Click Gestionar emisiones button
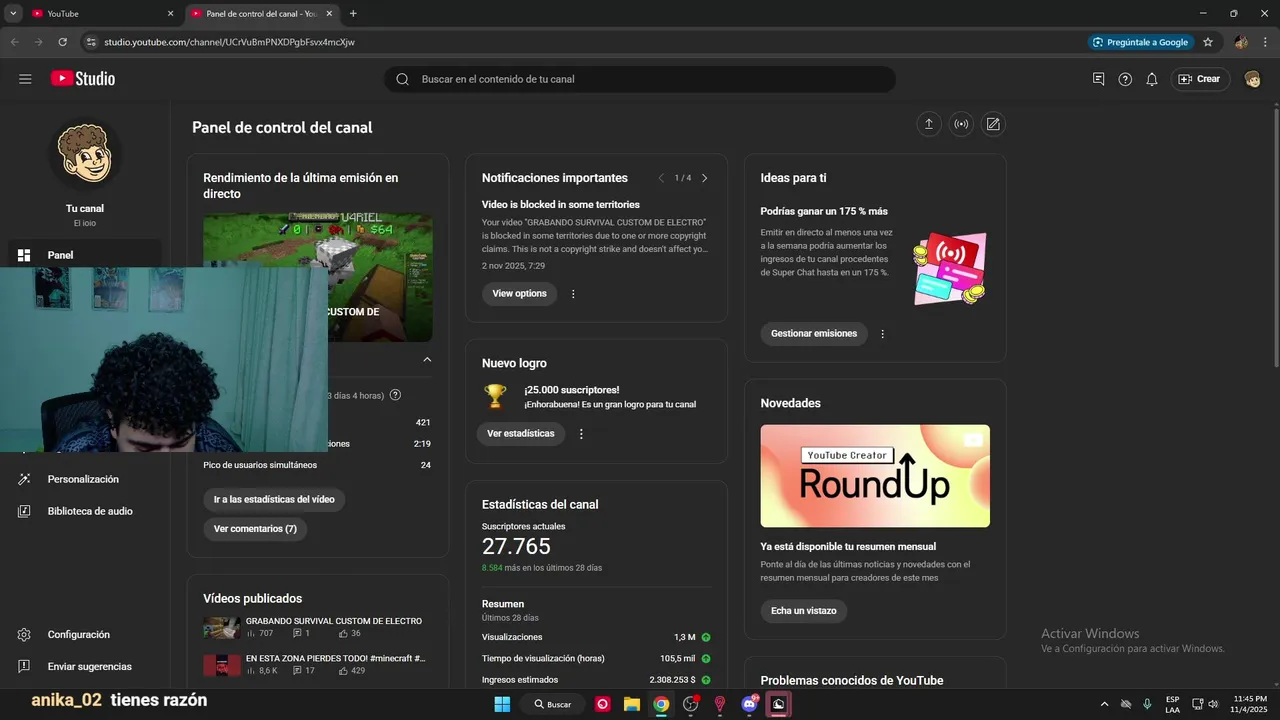 (814, 334)
